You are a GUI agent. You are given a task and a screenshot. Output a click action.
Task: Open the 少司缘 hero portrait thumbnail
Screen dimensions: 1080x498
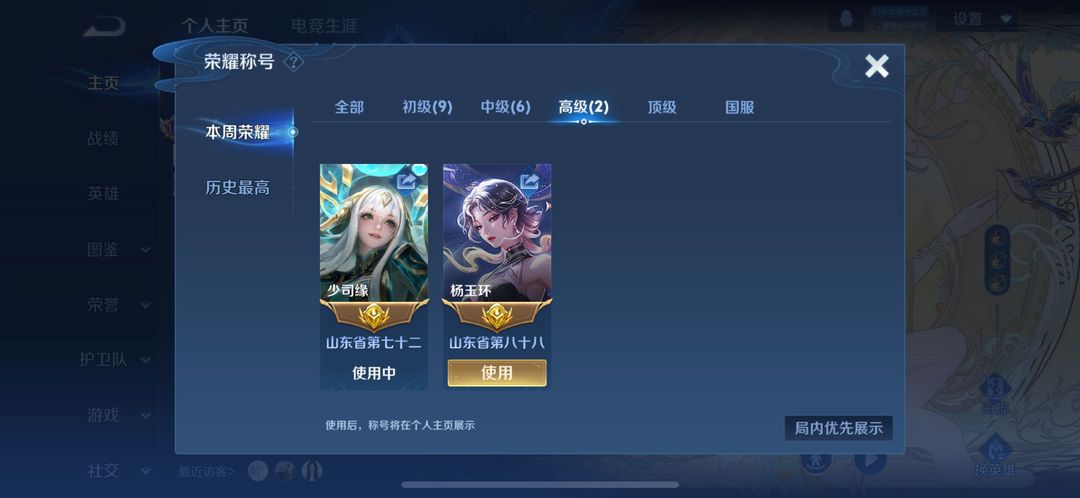coord(374,232)
